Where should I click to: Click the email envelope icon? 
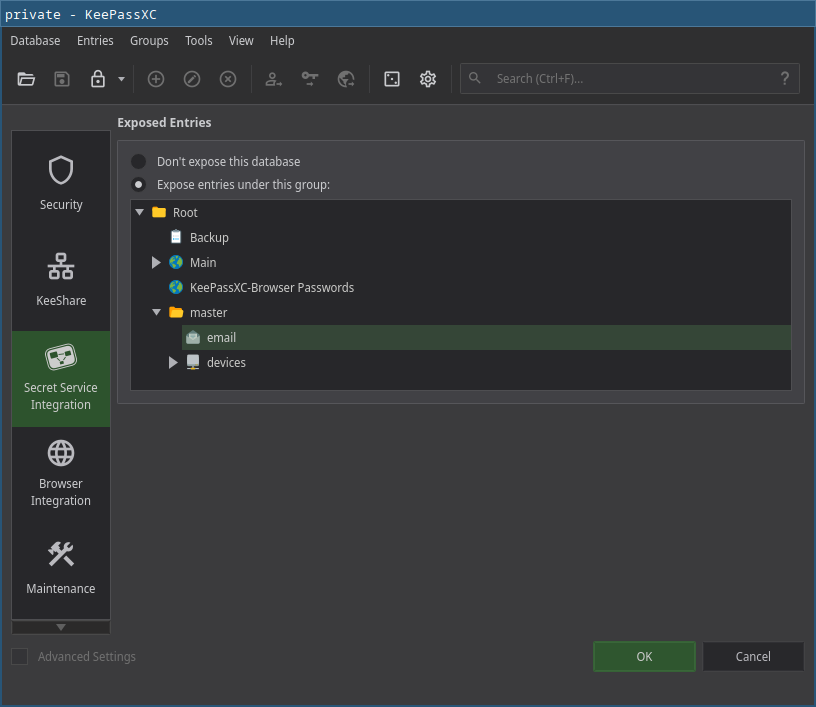point(193,337)
